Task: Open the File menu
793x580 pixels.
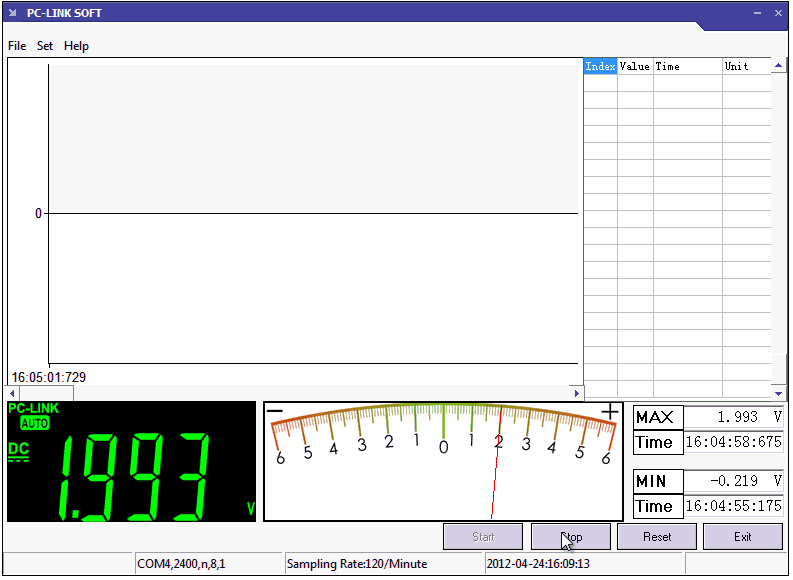Action: [17, 46]
